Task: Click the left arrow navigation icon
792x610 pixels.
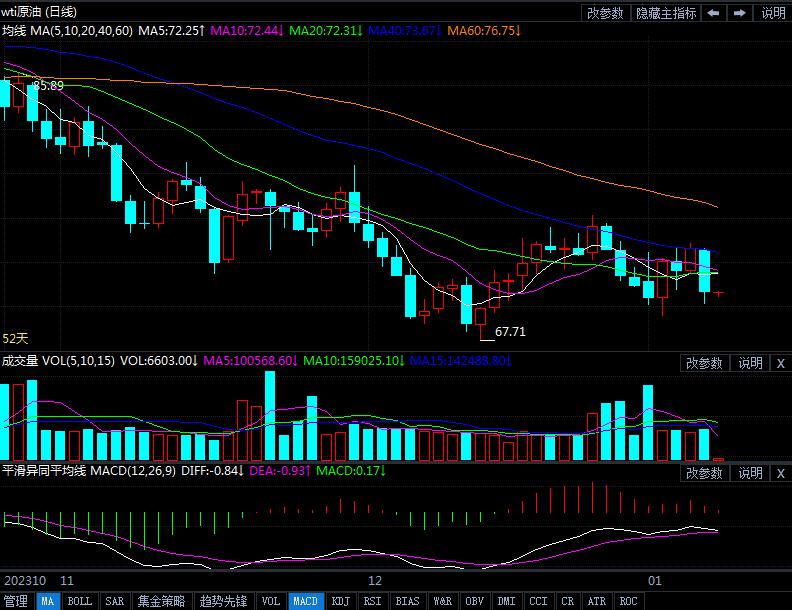Action: [x=714, y=13]
